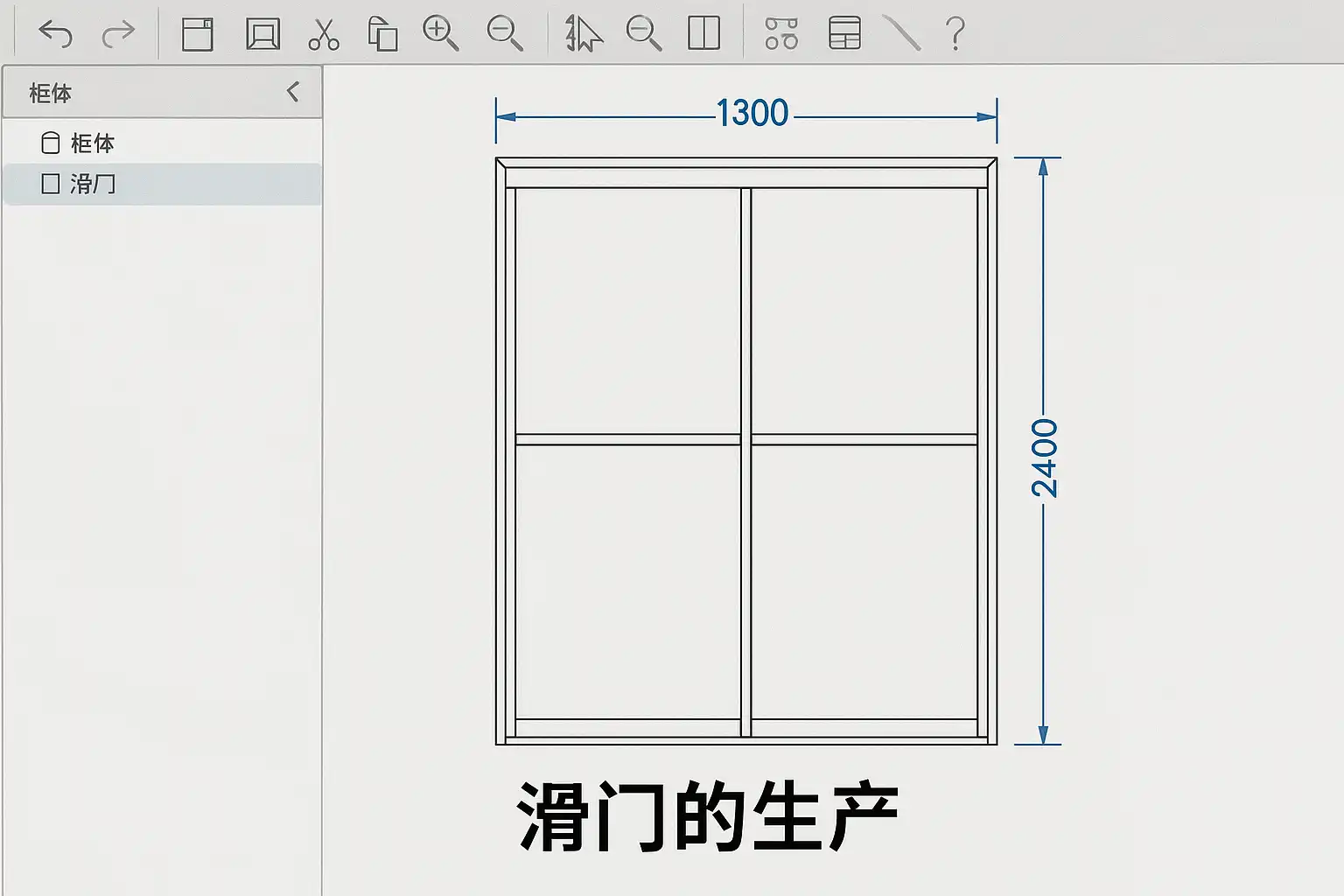Zoom in with the plus magnifier icon
The width and height of the screenshot is (1344, 896).
pyautogui.click(x=441, y=34)
